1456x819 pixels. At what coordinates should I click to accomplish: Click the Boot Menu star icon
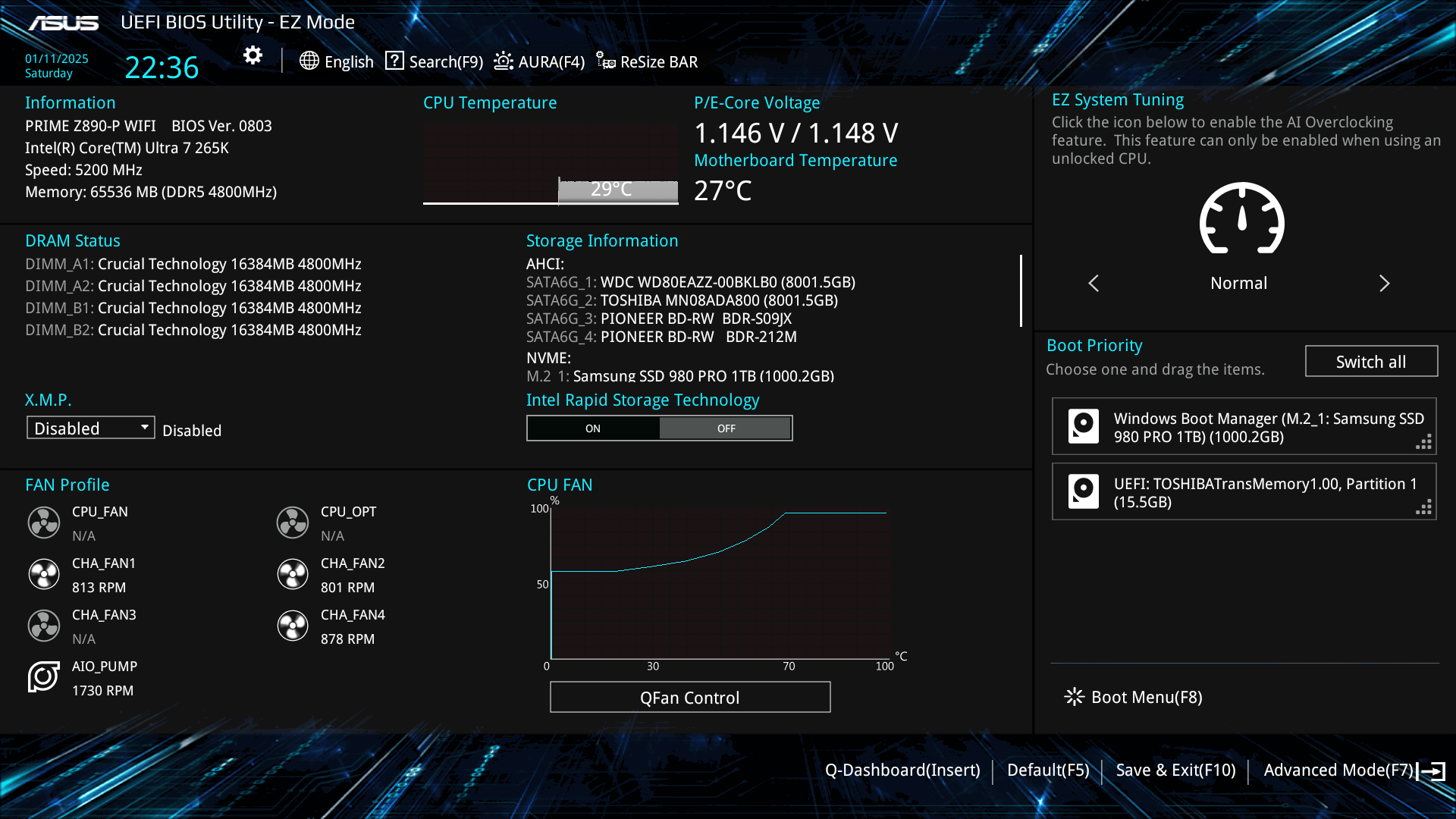[1074, 697]
